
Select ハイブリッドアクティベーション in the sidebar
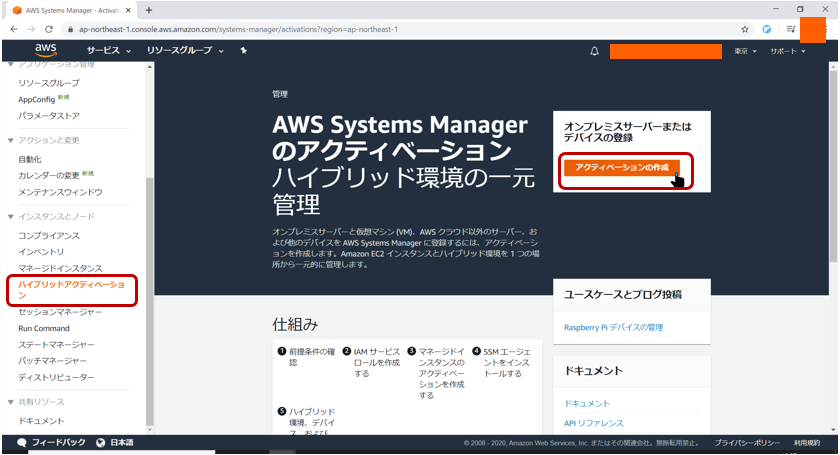(x=71, y=290)
